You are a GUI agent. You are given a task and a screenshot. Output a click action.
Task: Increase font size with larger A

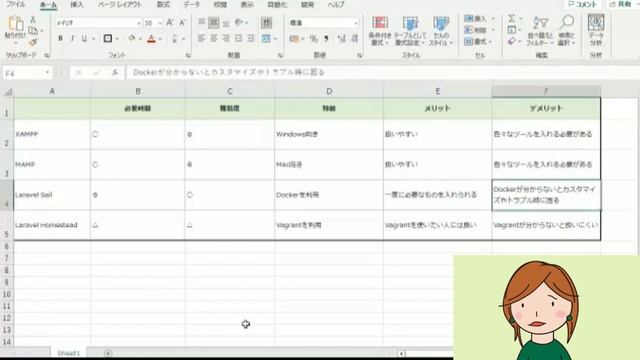pos(170,23)
